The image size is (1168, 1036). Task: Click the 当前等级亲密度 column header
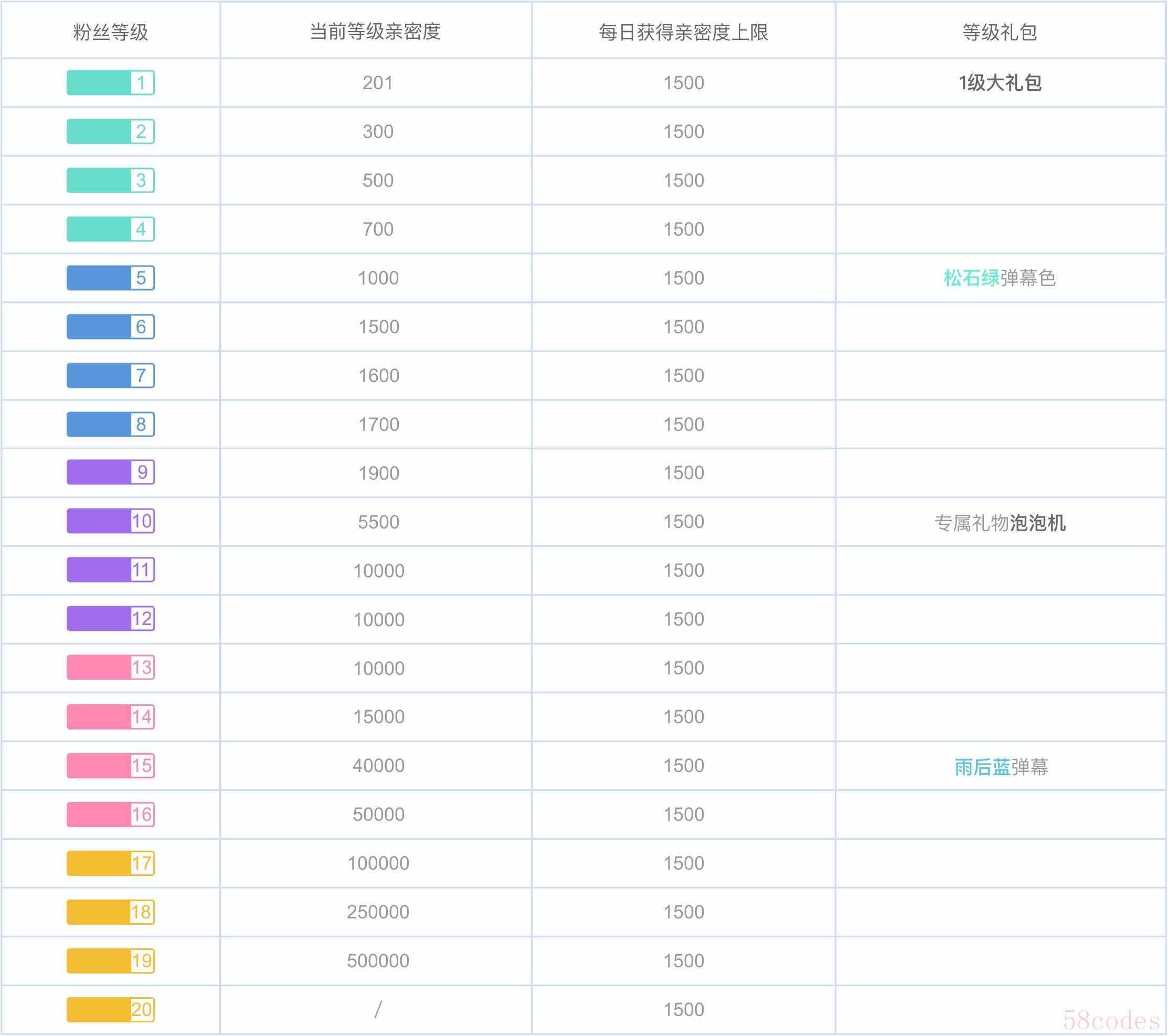click(x=376, y=31)
